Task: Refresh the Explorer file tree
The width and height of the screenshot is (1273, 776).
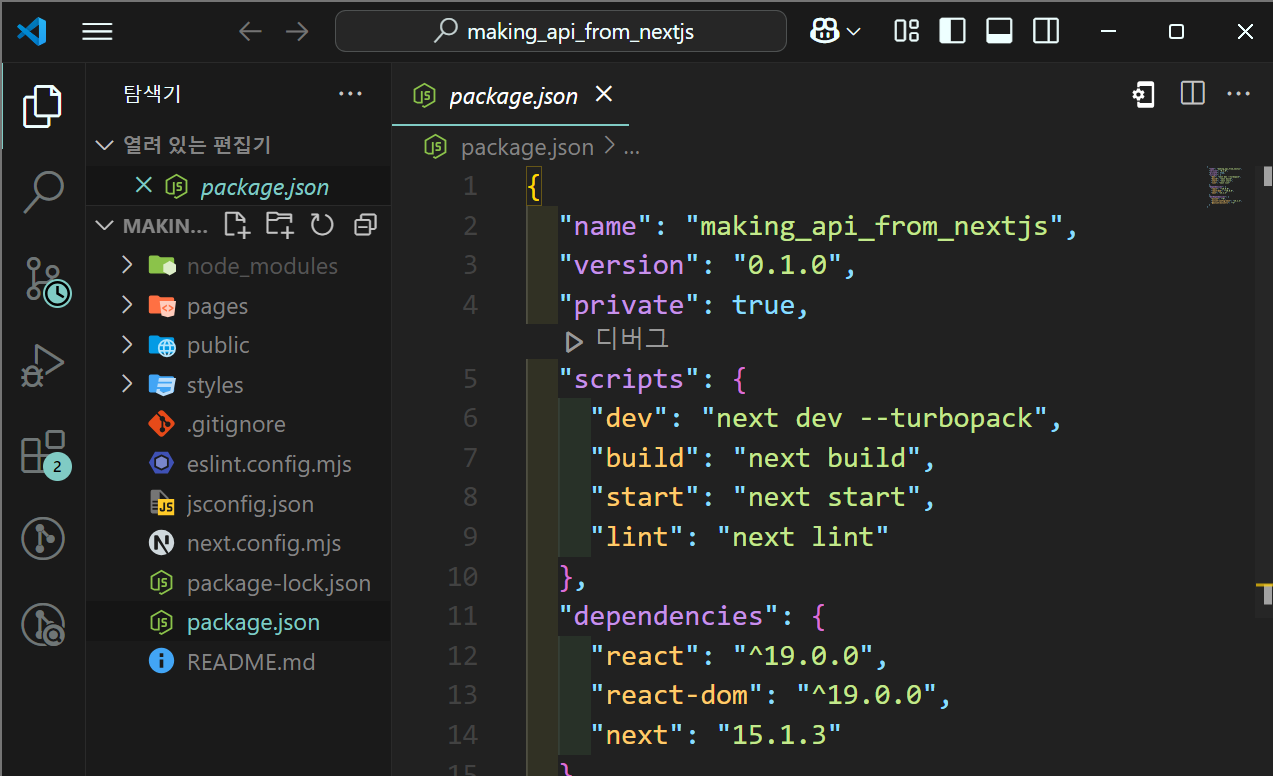Action: tap(322, 225)
